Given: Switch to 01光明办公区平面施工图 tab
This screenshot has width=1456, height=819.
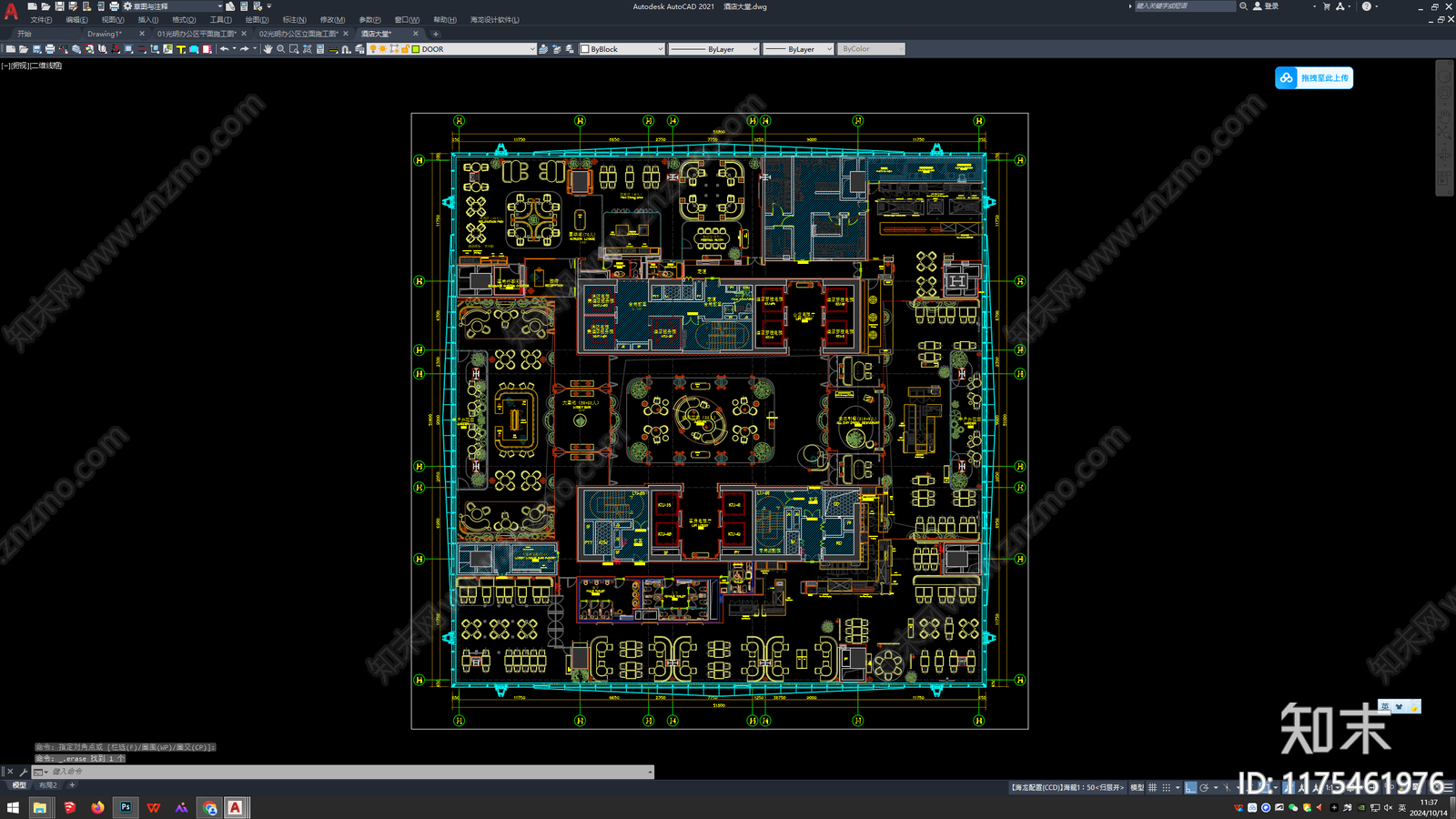Looking at the screenshot, I should click(197, 34).
